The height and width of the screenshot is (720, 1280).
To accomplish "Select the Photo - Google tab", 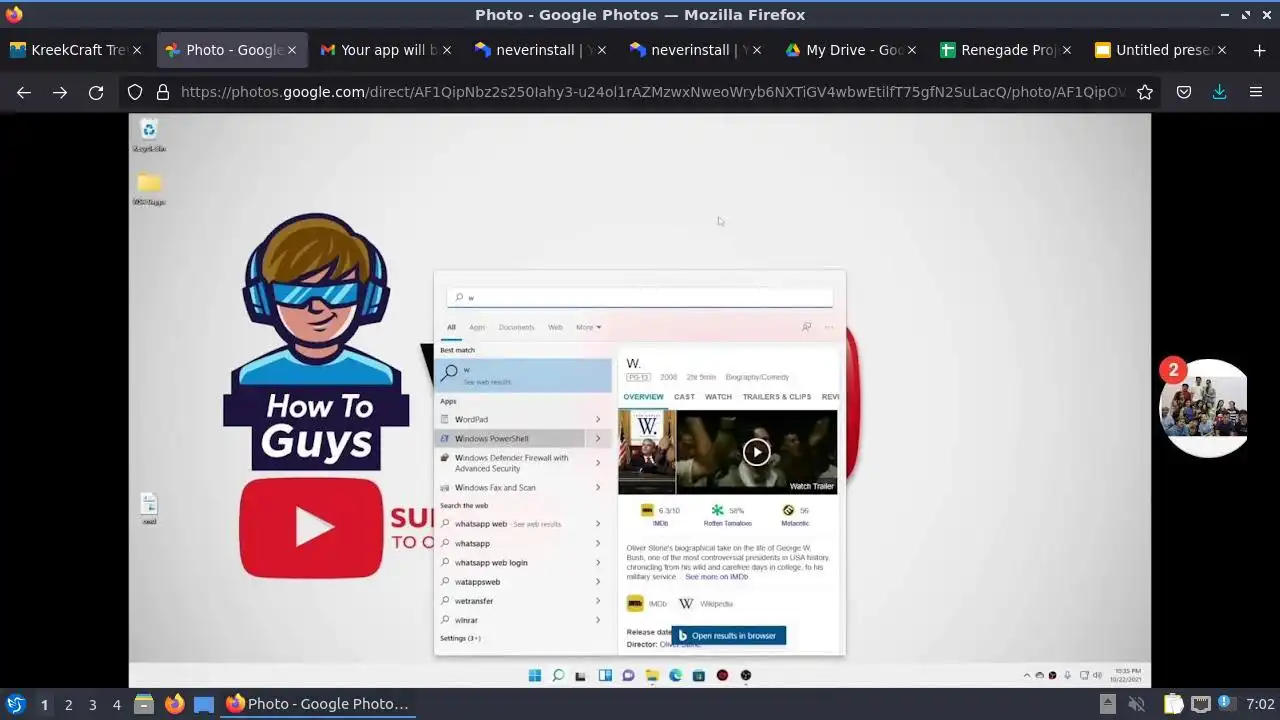I will tap(232, 50).
